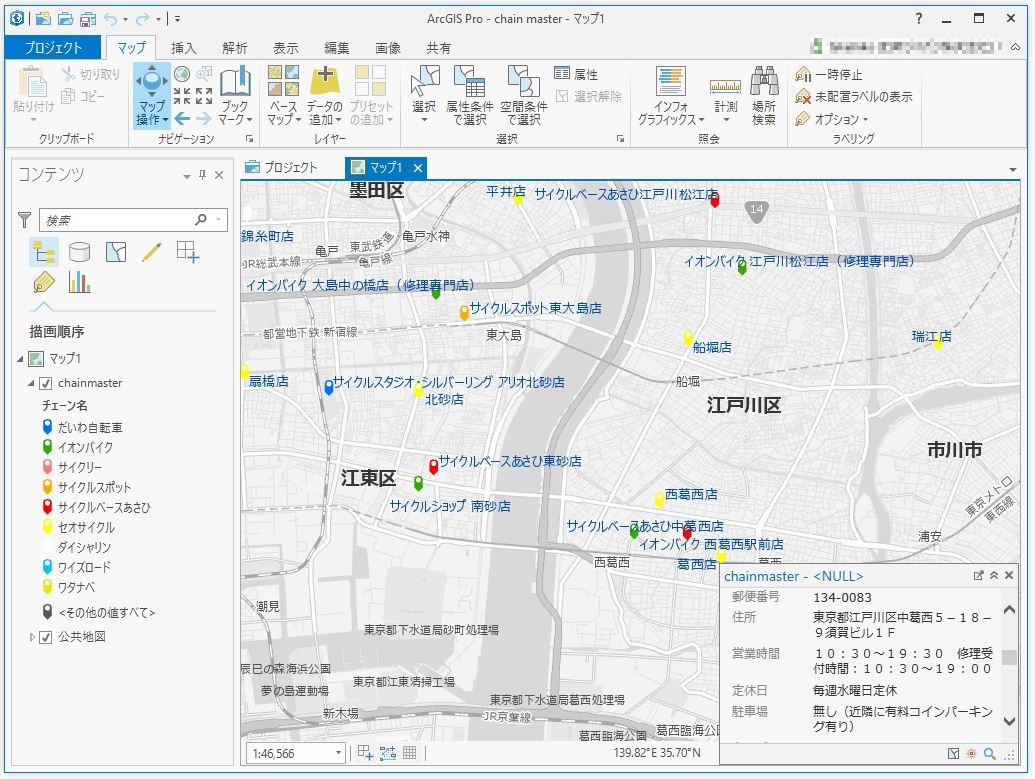Expand the ナビゲーション group dialog launcher

pos(250,139)
